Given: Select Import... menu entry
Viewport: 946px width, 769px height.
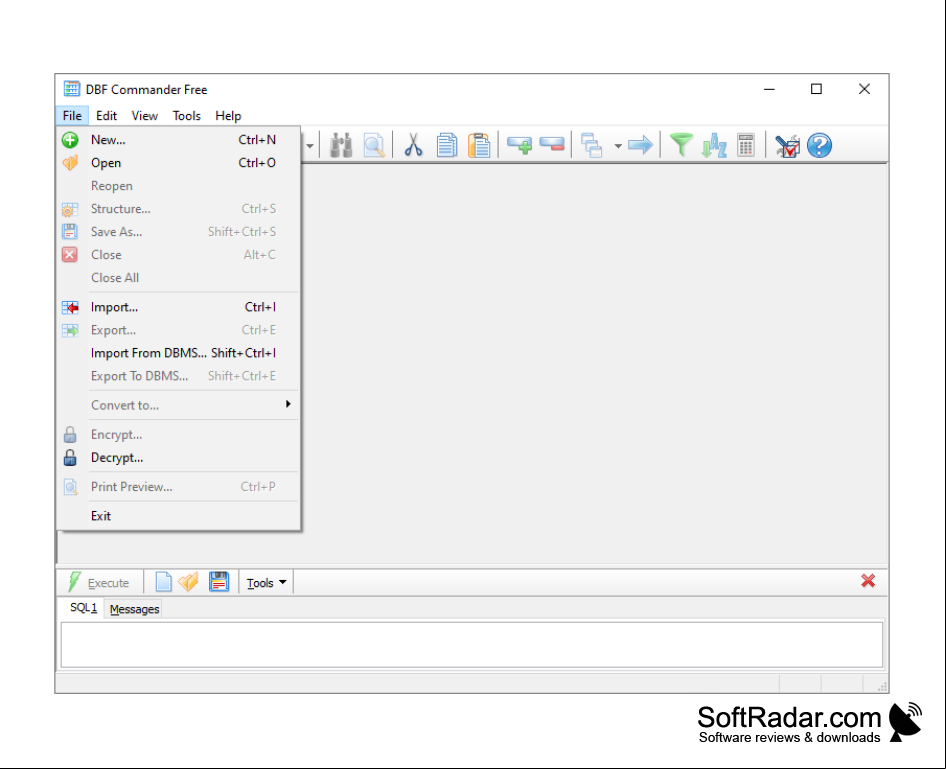Looking at the screenshot, I should pos(178,307).
